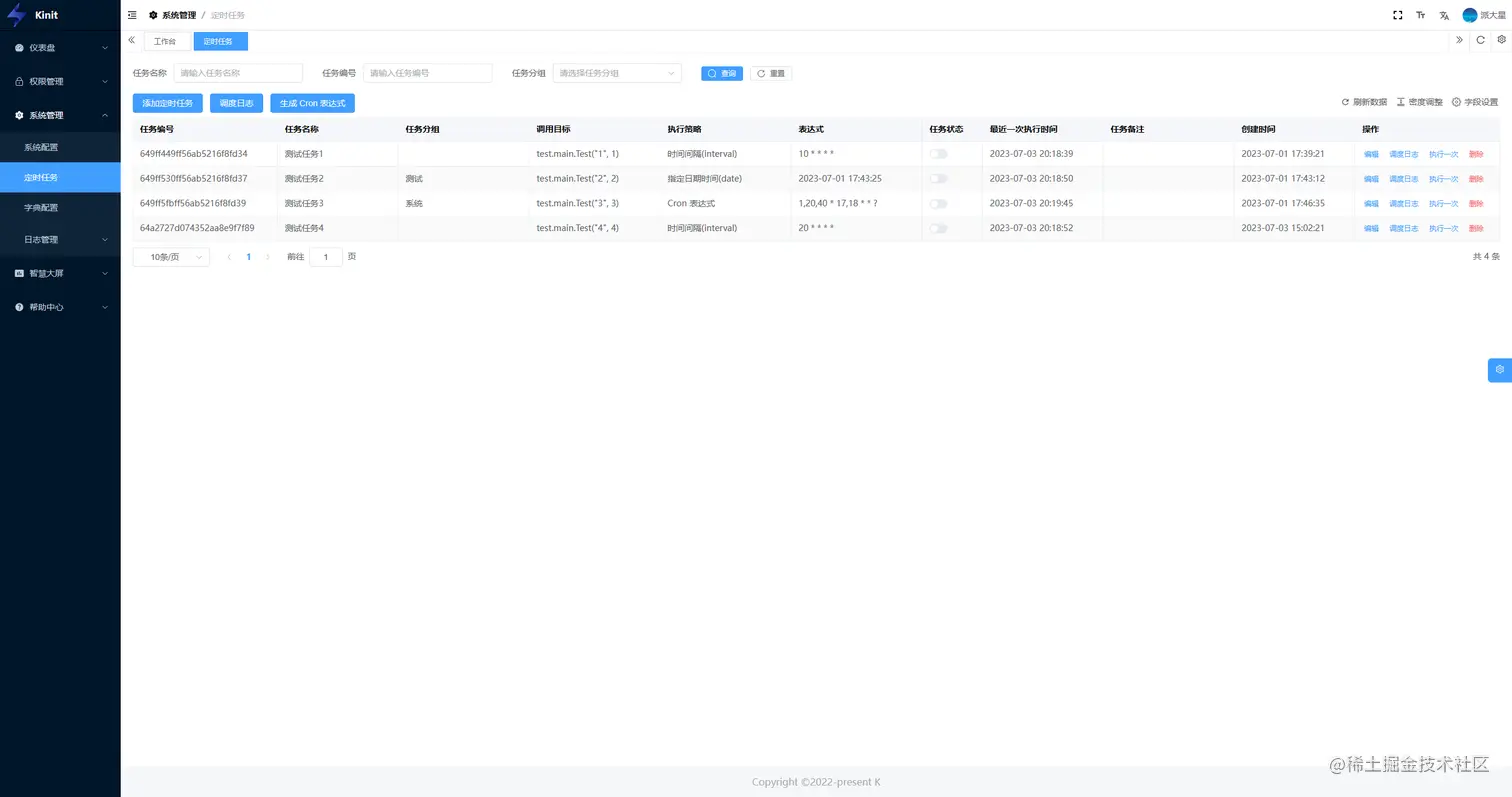The width and height of the screenshot is (1512, 797).
Task: Open the 任务分组 select dropdown
Action: point(617,73)
